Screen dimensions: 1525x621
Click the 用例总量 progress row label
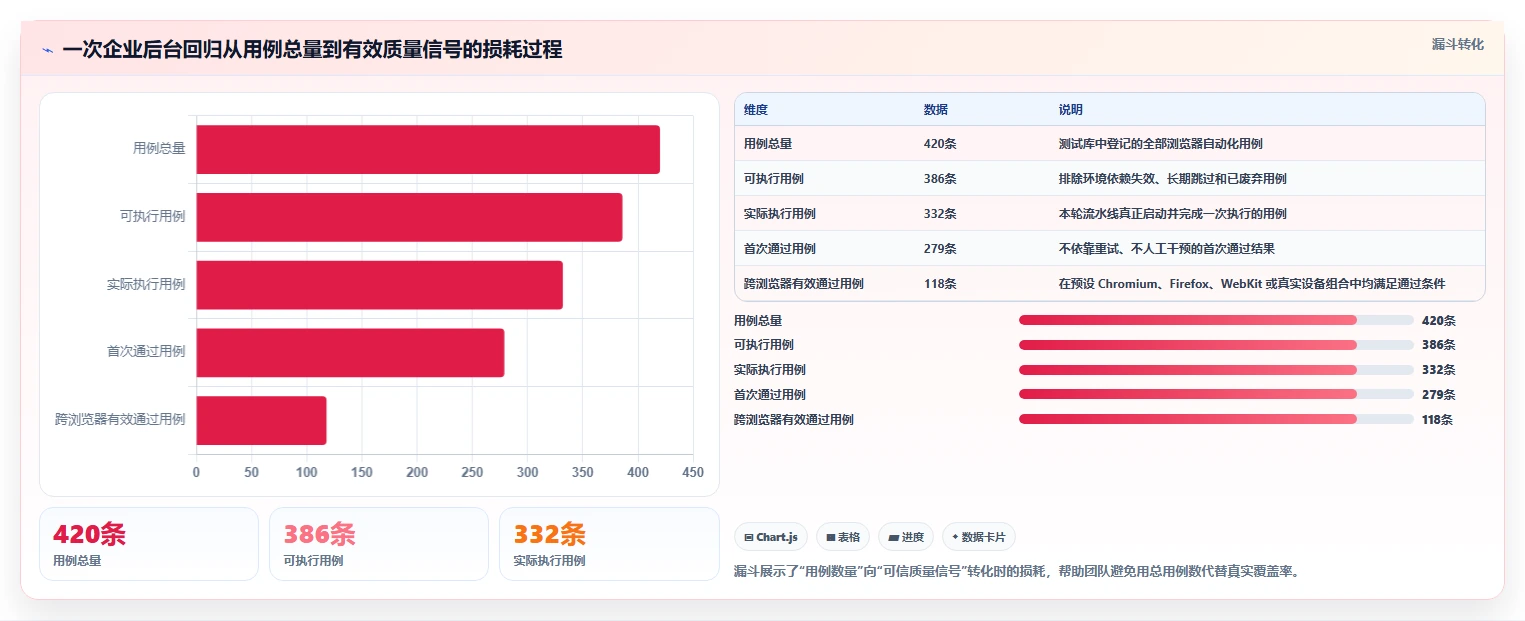[x=758, y=320]
